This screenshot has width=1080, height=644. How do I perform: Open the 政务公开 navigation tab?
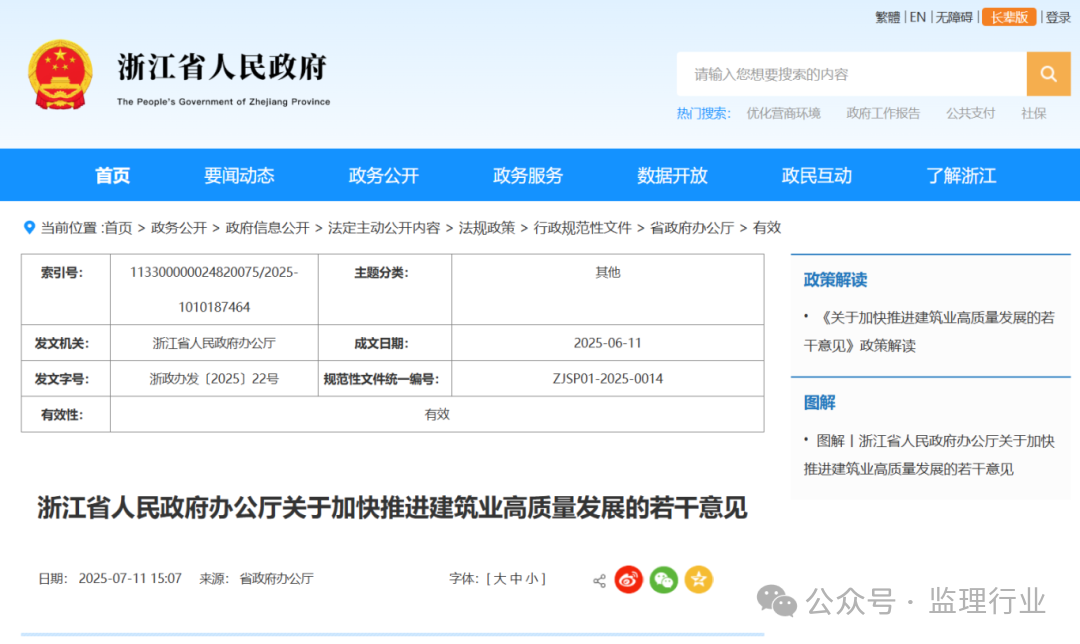click(384, 176)
